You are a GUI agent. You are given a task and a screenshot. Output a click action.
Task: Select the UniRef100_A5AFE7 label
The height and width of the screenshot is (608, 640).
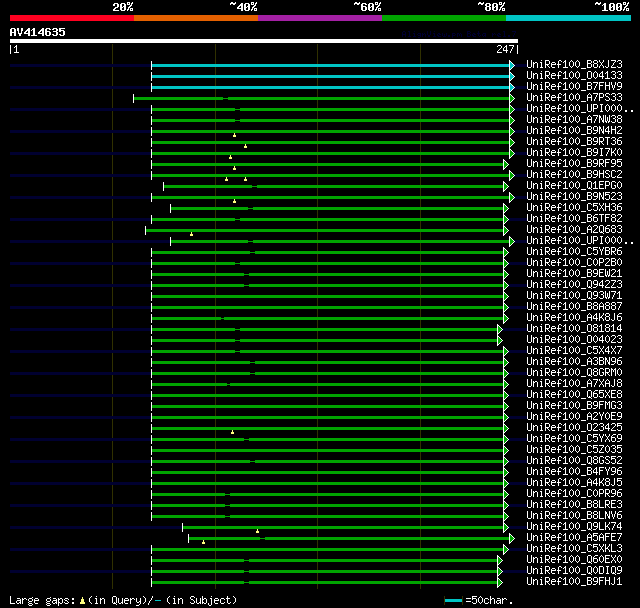tap(574, 538)
